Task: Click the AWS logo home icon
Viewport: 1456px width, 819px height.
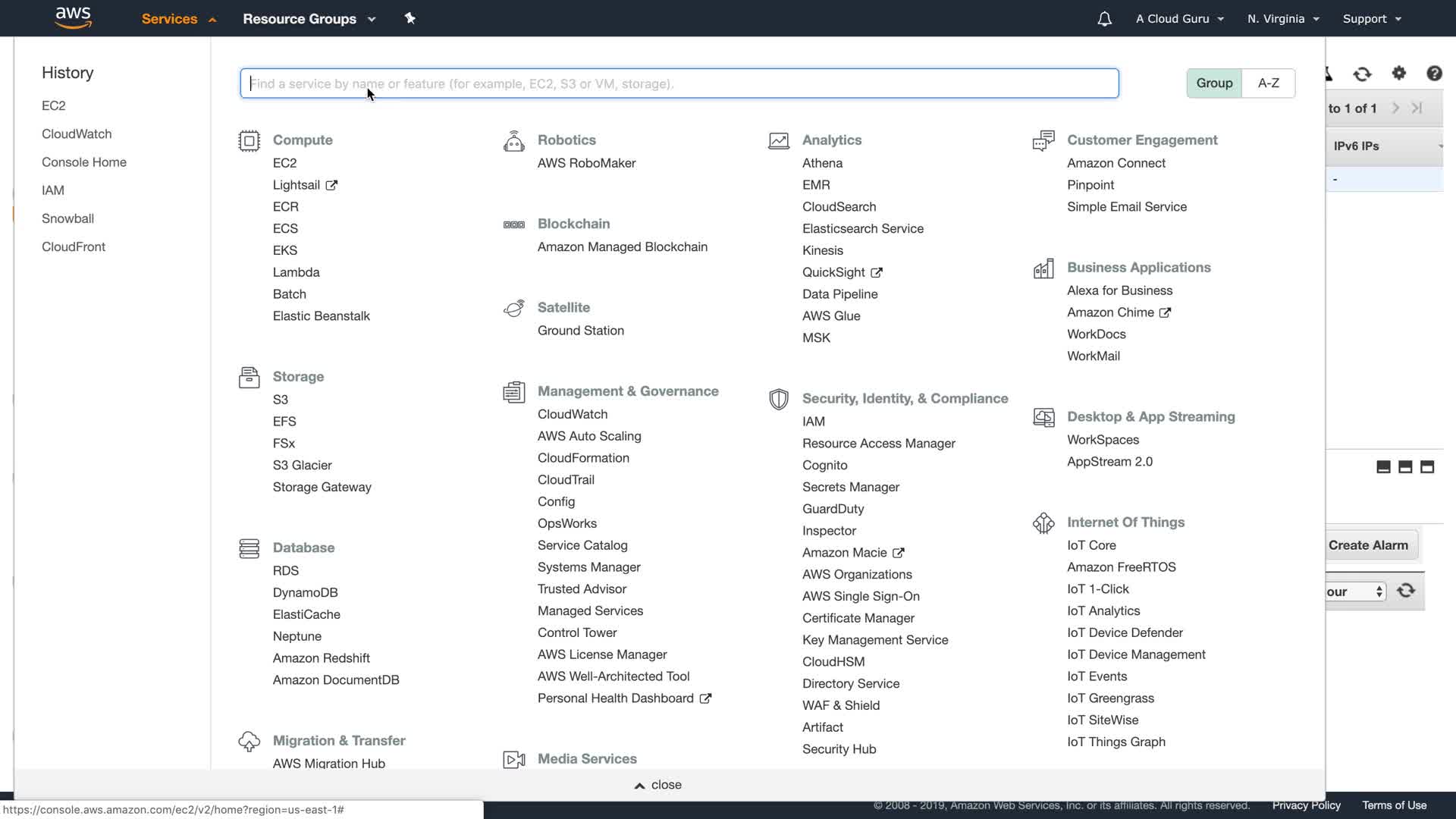Action: (74, 17)
